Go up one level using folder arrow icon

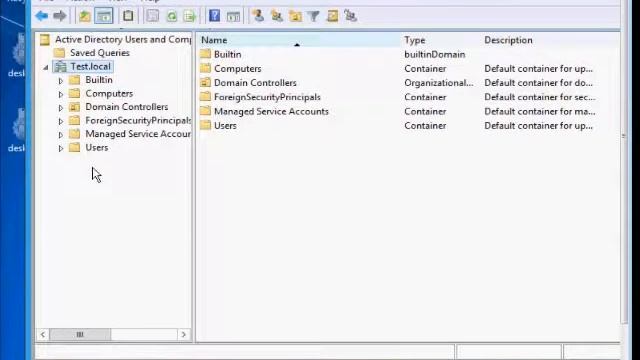(84, 16)
